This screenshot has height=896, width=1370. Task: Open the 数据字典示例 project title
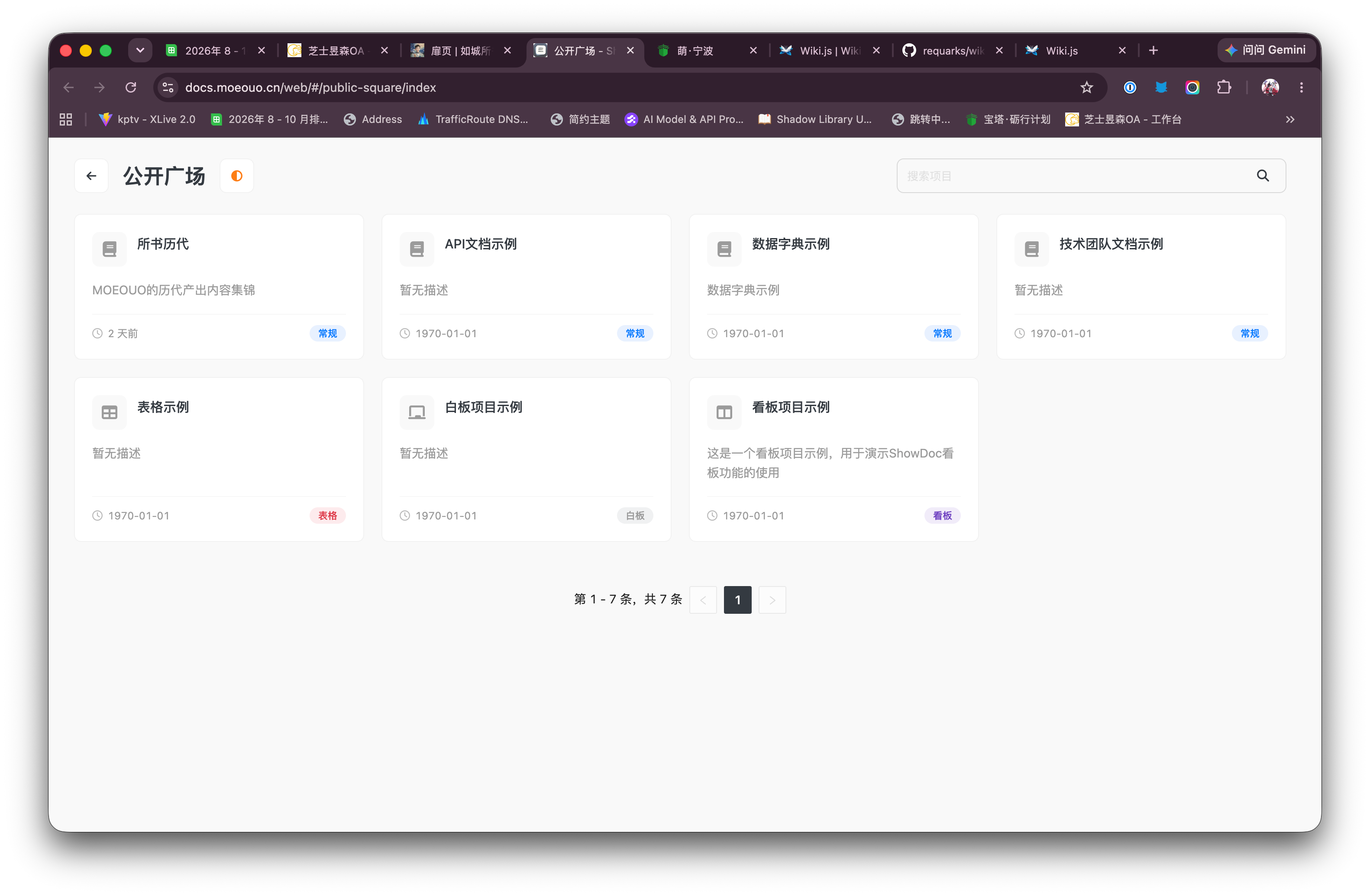pyautogui.click(x=791, y=244)
